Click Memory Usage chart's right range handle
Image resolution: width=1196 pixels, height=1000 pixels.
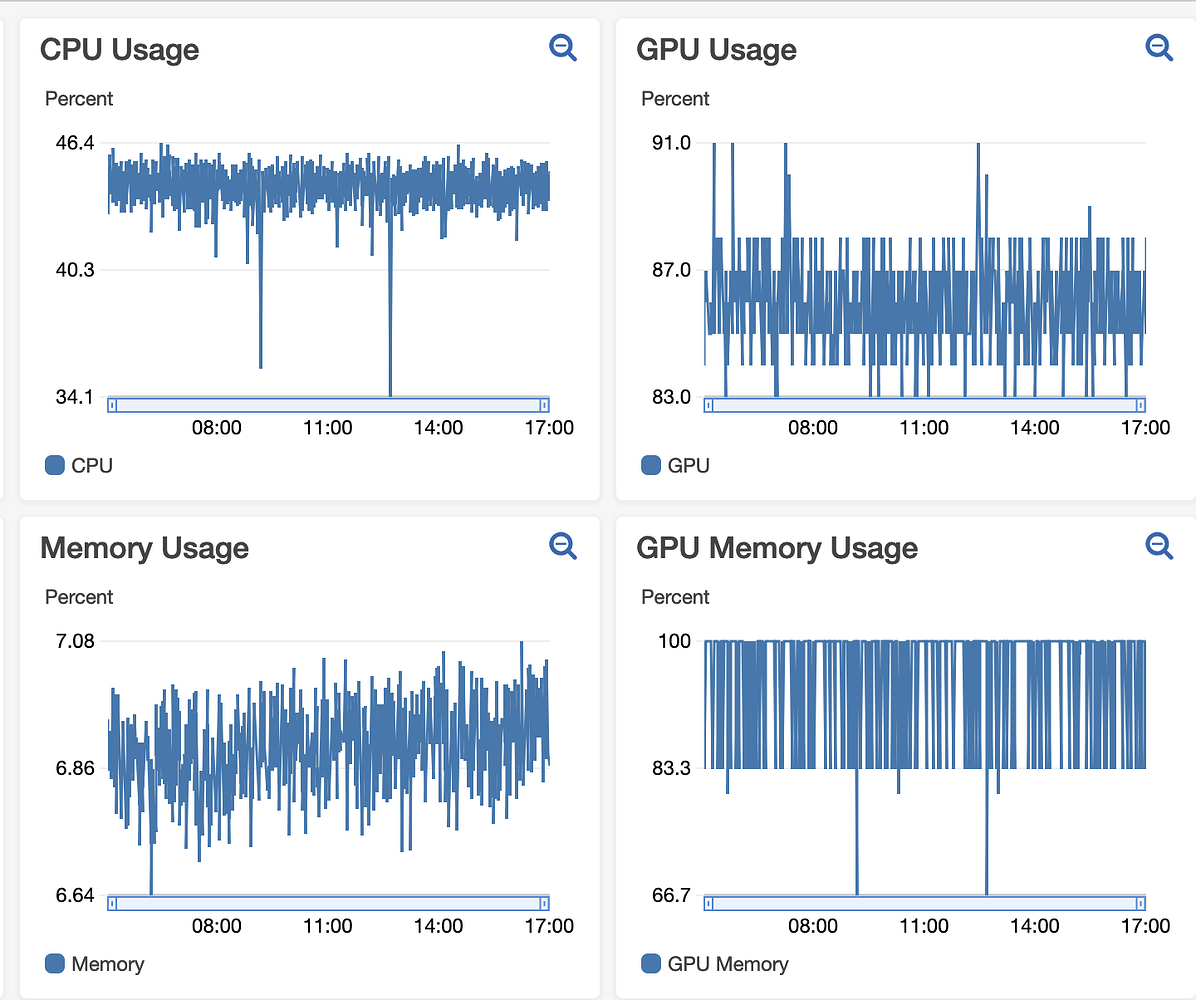coord(544,903)
